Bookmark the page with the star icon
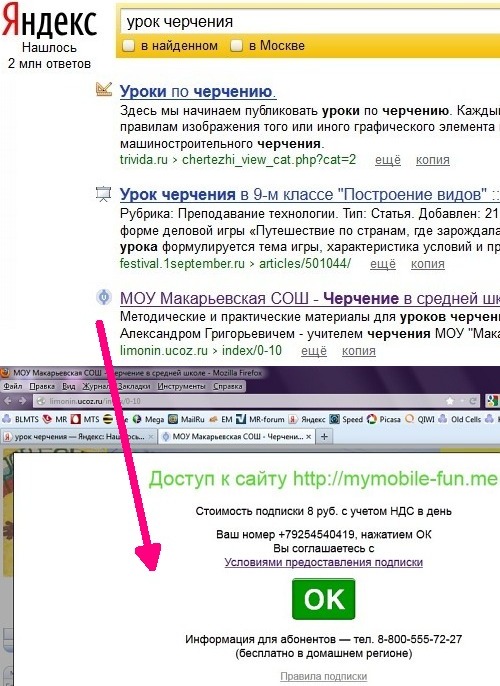The width and height of the screenshot is (500, 686). (x=450, y=401)
